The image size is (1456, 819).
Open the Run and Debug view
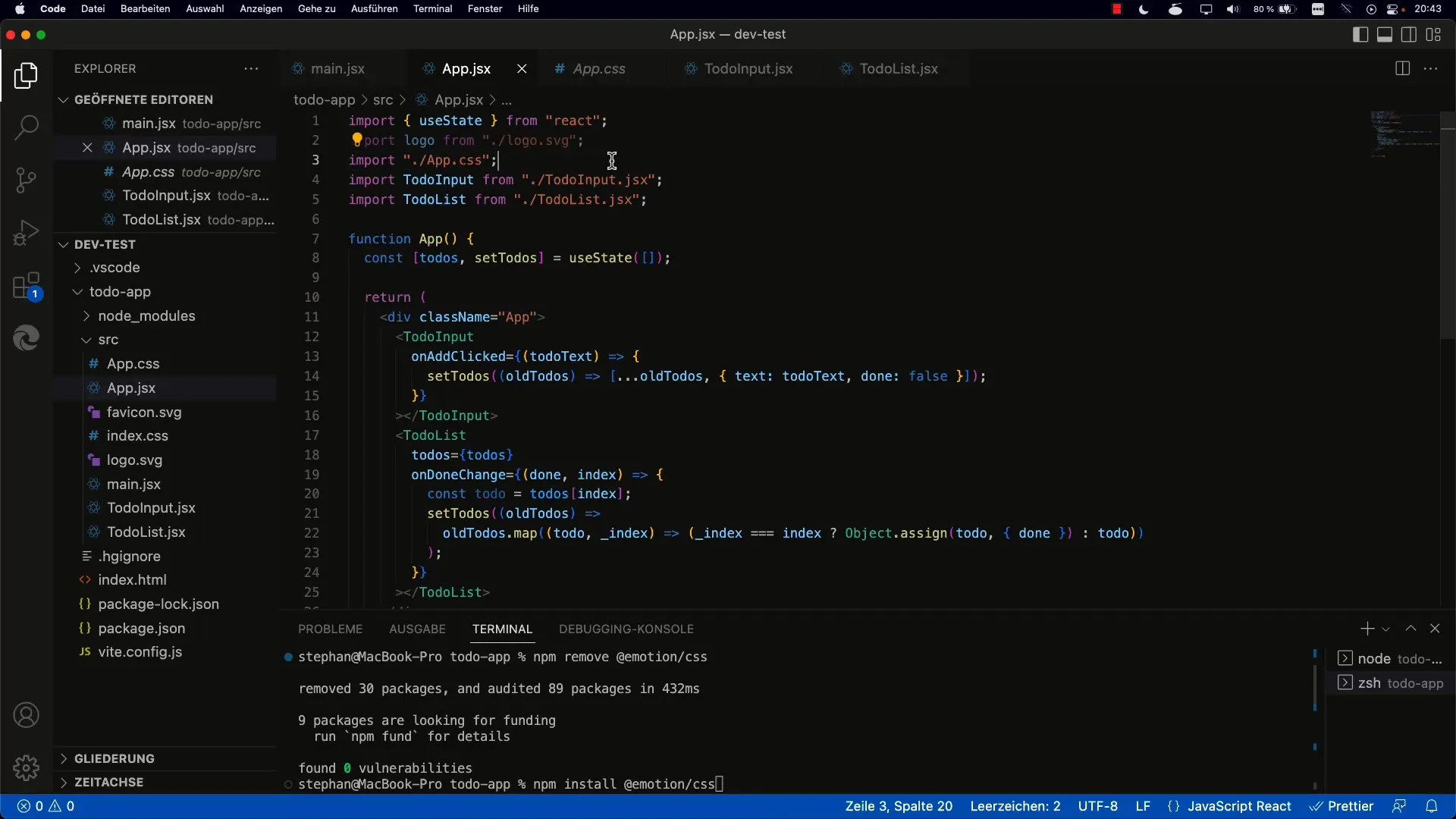26,232
